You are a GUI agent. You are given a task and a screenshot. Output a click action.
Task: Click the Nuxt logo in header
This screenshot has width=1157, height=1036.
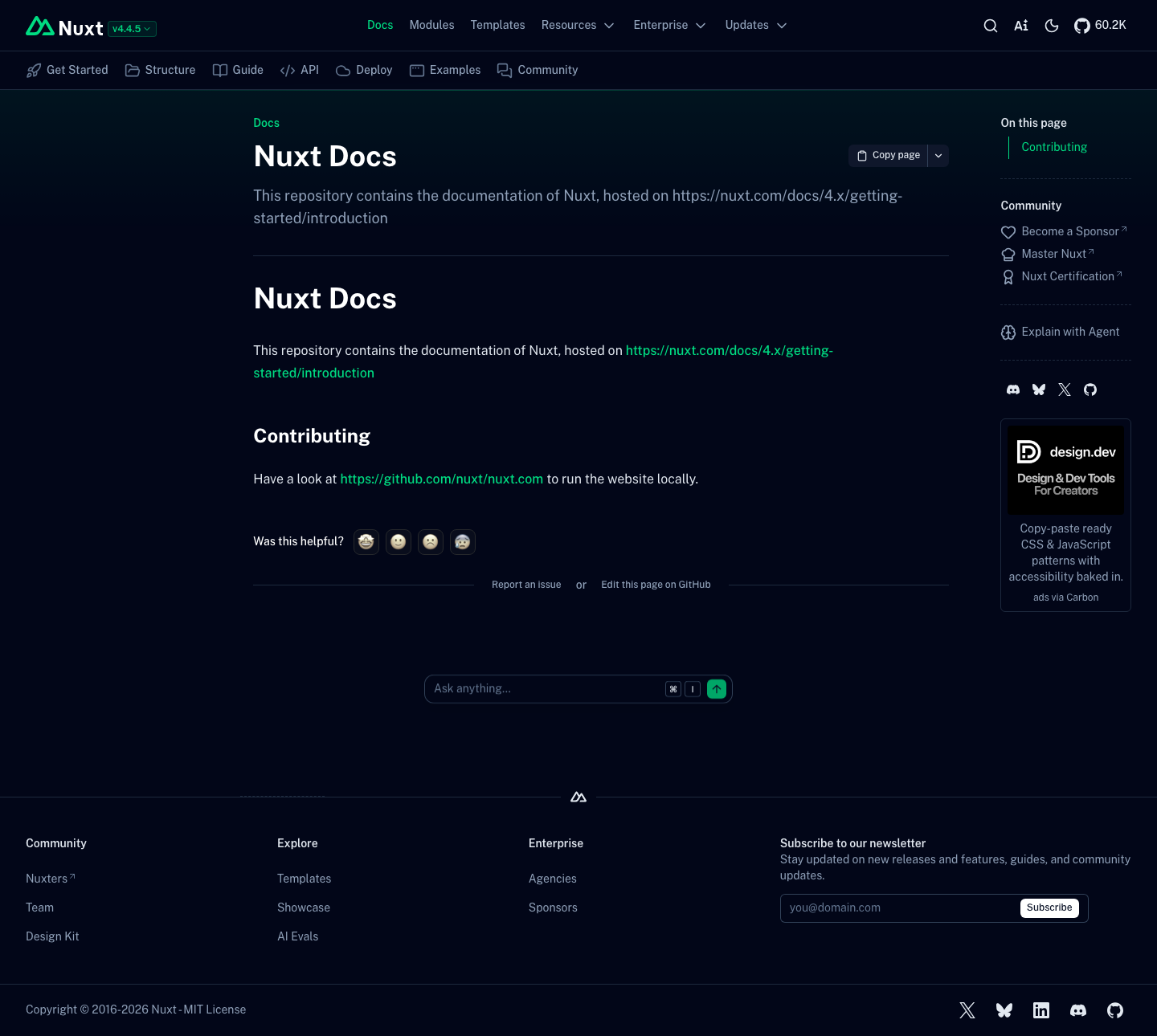(x=64, y=27)
